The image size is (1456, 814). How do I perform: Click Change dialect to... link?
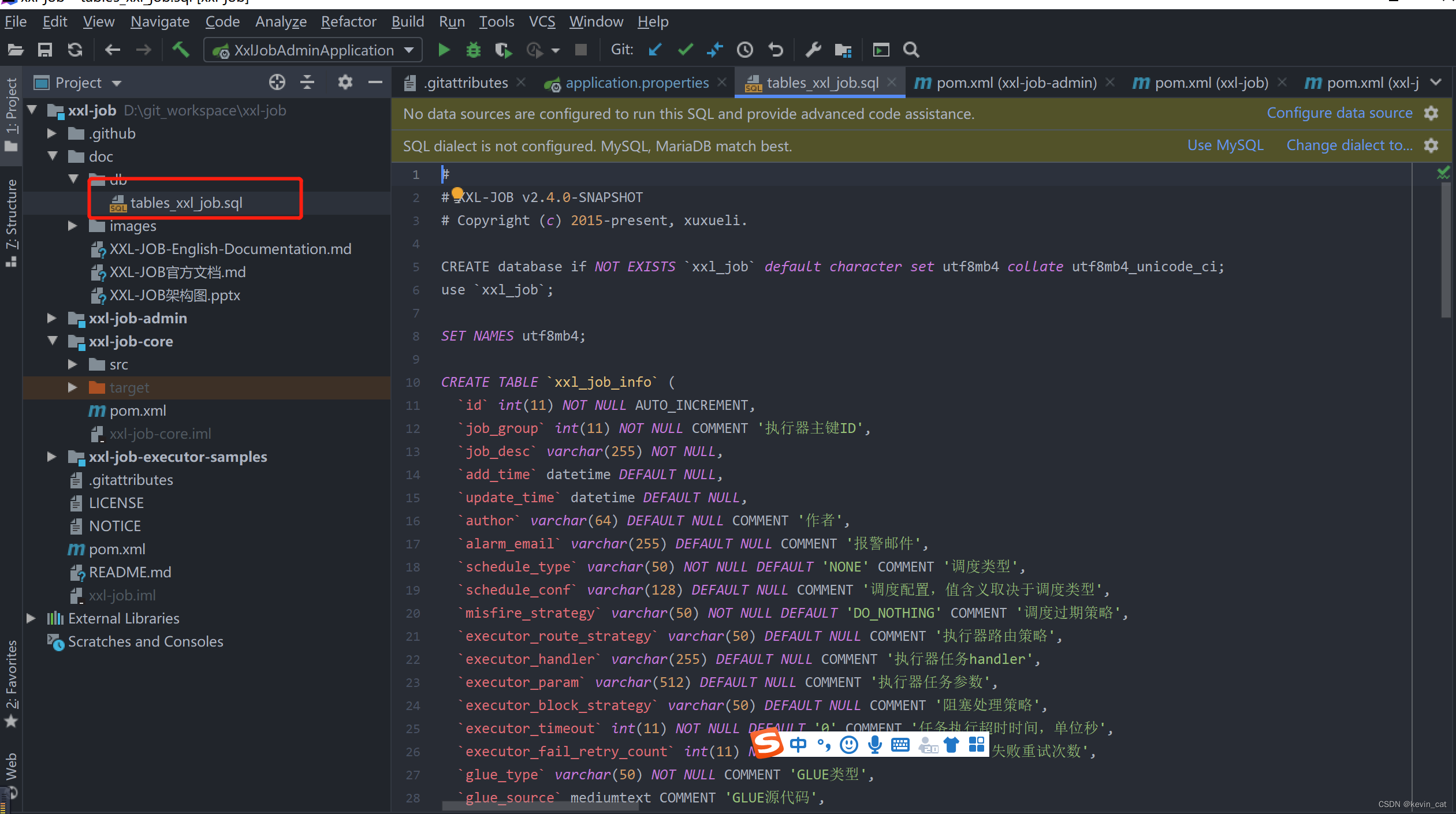tap(1350, 145)
